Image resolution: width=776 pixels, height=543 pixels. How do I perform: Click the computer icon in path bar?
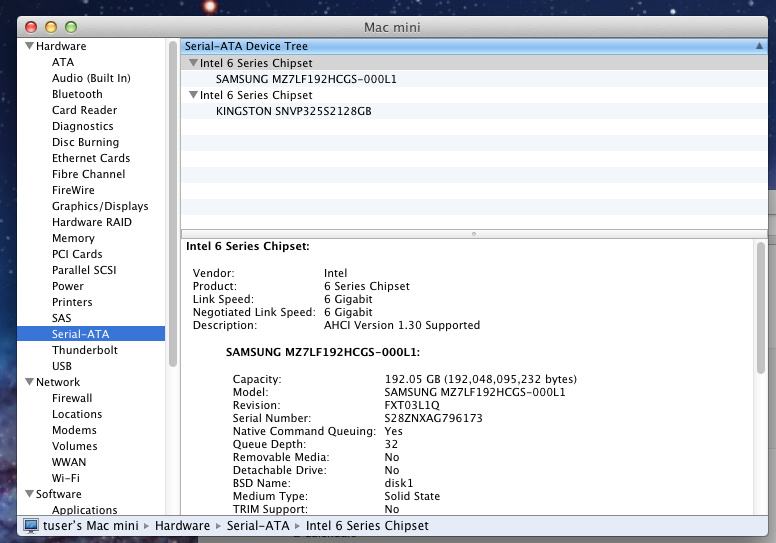[31, 526]
